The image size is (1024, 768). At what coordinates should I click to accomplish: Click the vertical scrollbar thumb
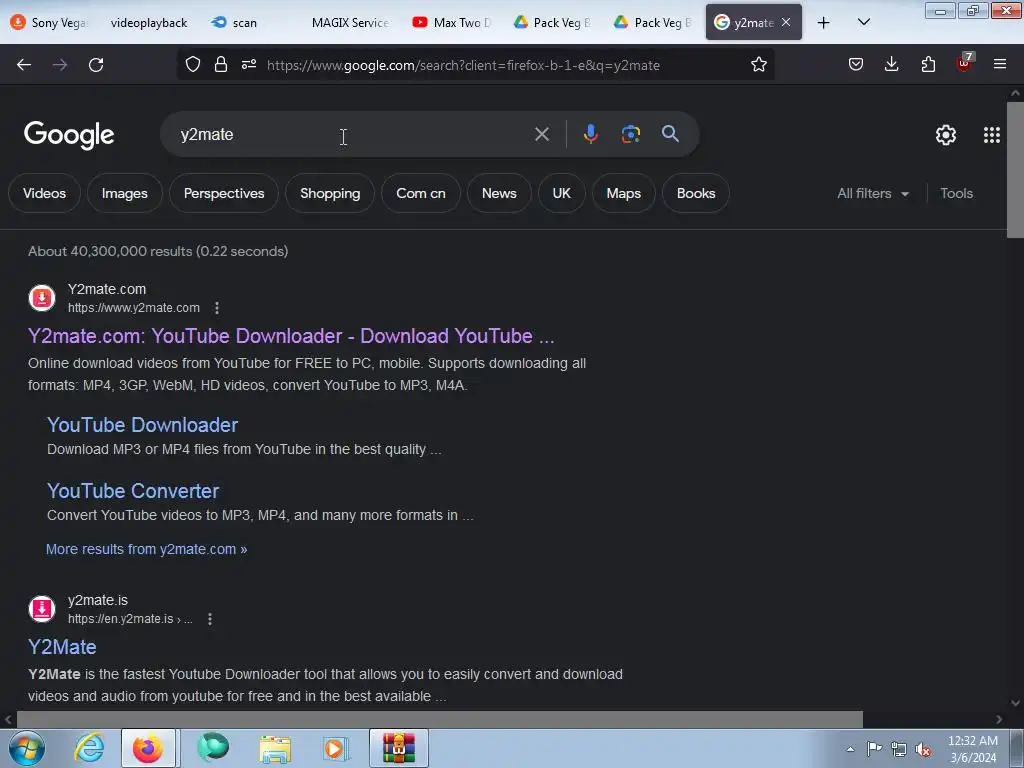[x=1015, y=170]
